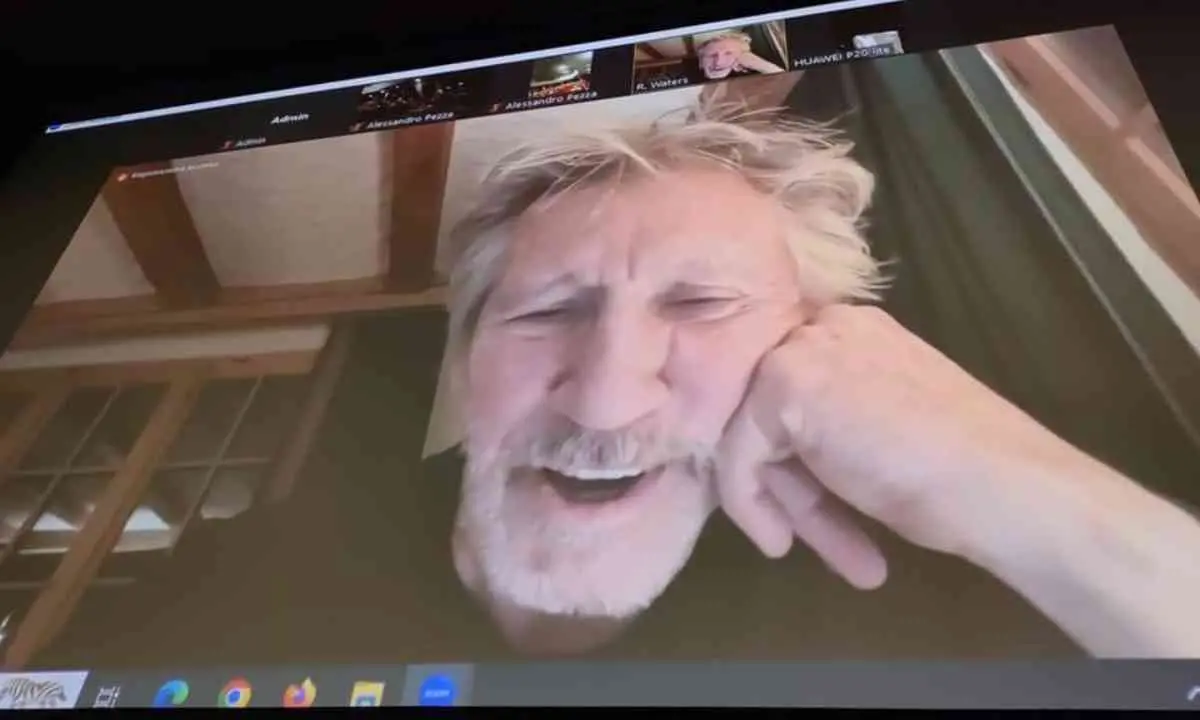Open Firefox from the taskbar

coord(299,692)
